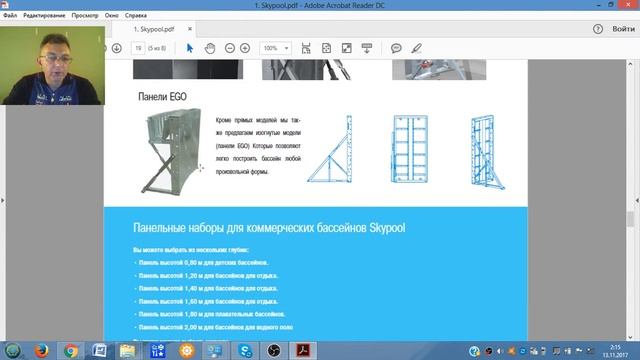The height and width of the screenshot is (360, 640).
Task: Open the Файл menu
Action: pyautogui.click(x=10, y=15)
